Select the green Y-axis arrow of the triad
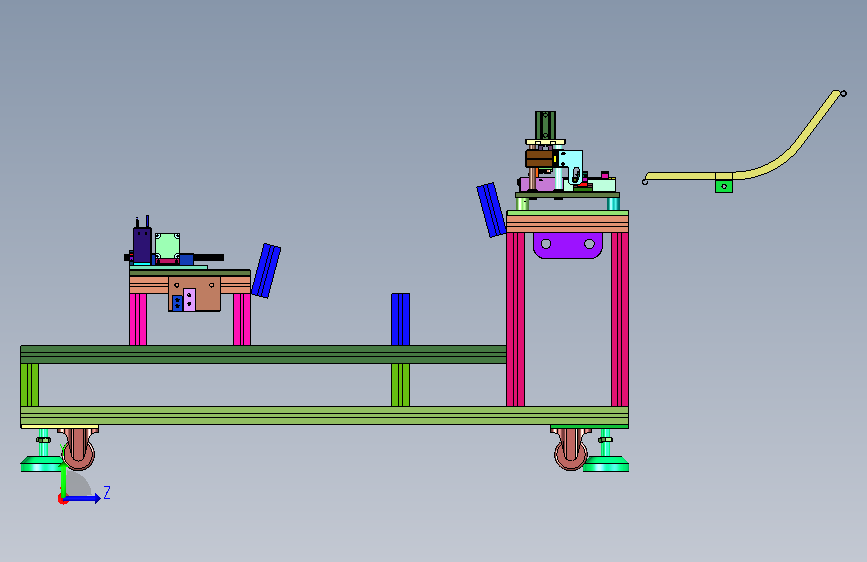The height and width of the screenshot is (562, 867). pyautogui.click(x=64, y=480)
